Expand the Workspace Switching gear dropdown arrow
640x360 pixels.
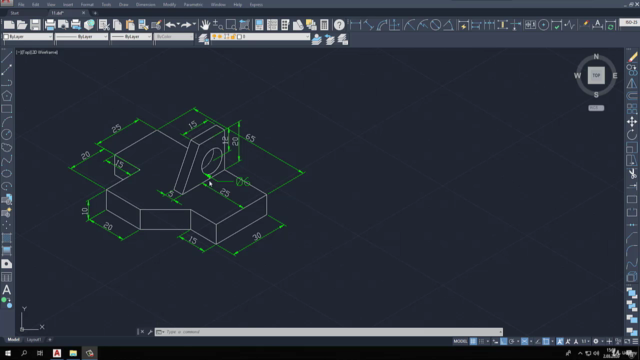point(602,341)
